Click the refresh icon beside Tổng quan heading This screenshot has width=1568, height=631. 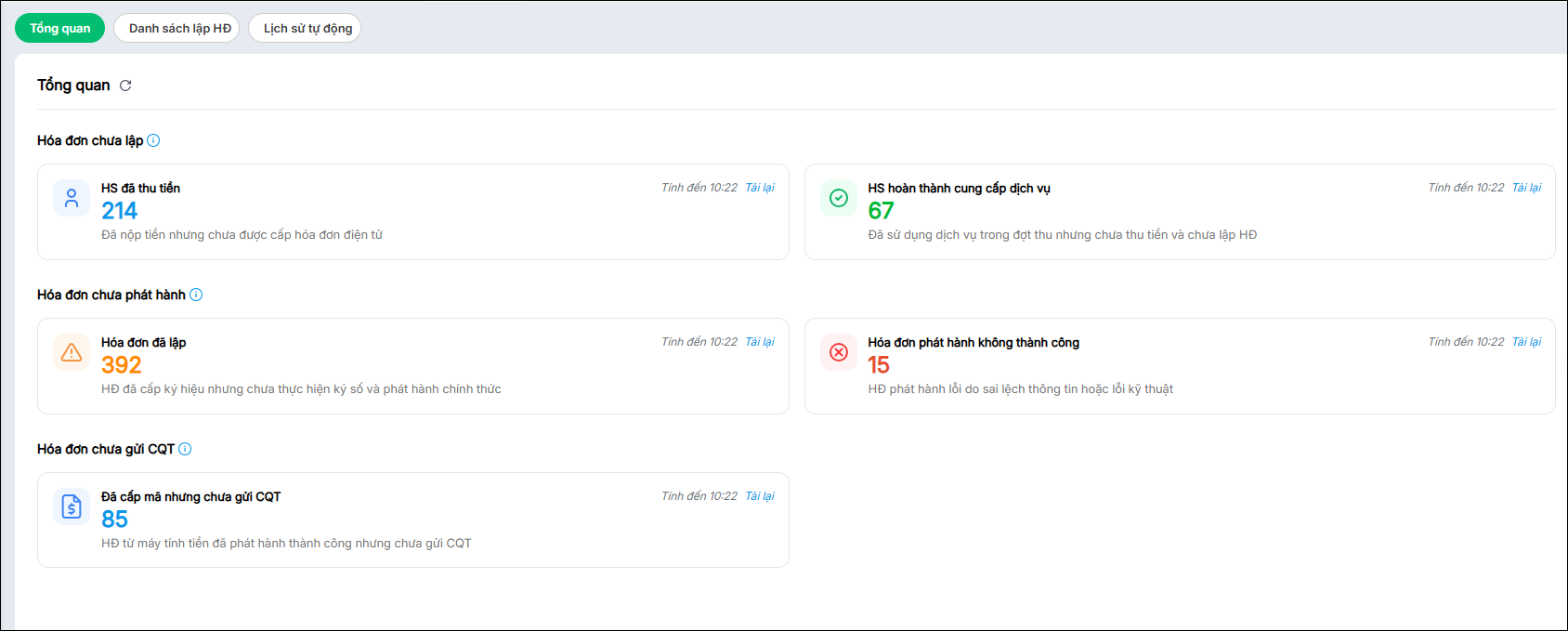[x=125, y=85]
